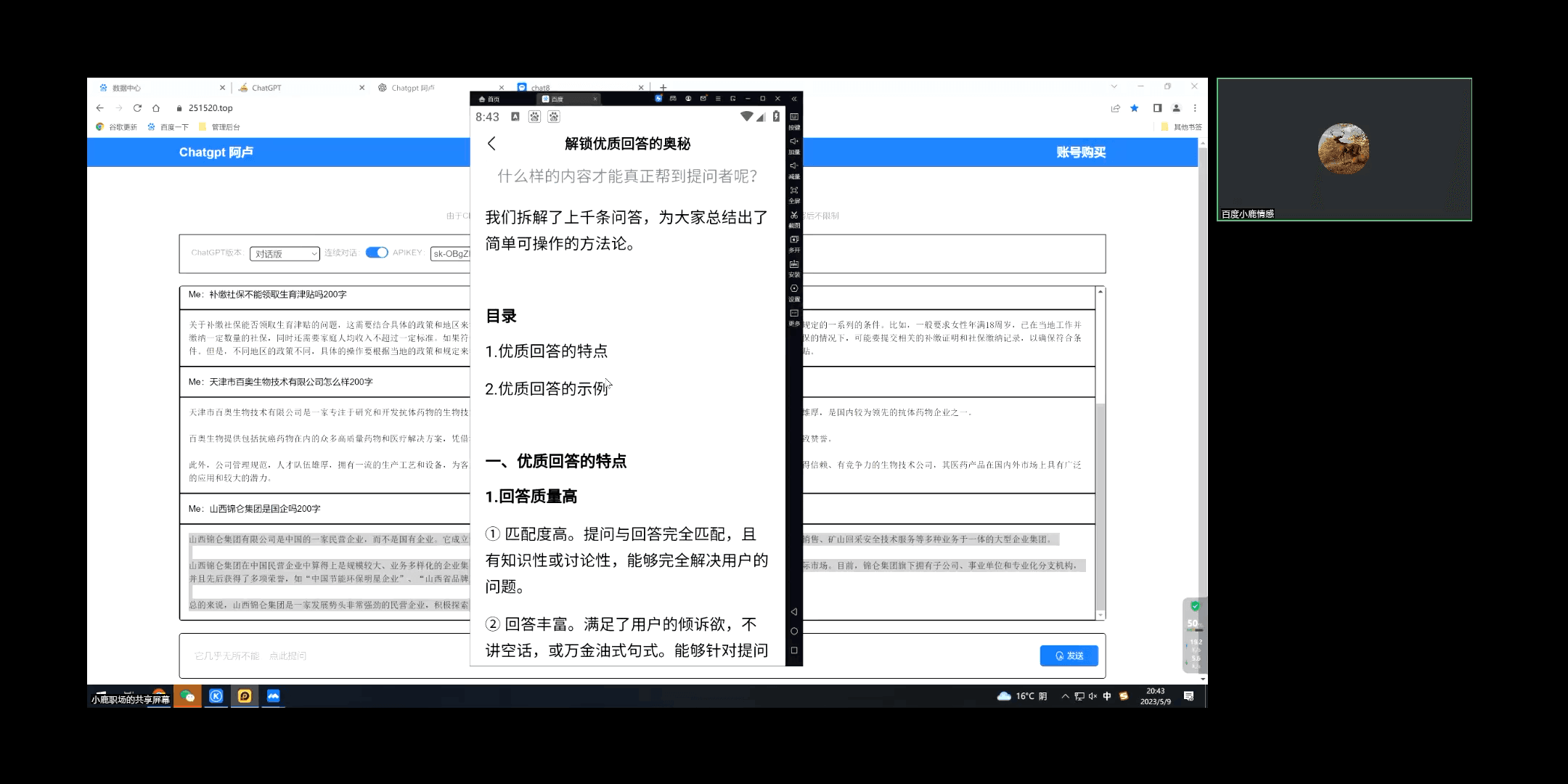Open the WeChat taskbar icon

coord(187,696)
